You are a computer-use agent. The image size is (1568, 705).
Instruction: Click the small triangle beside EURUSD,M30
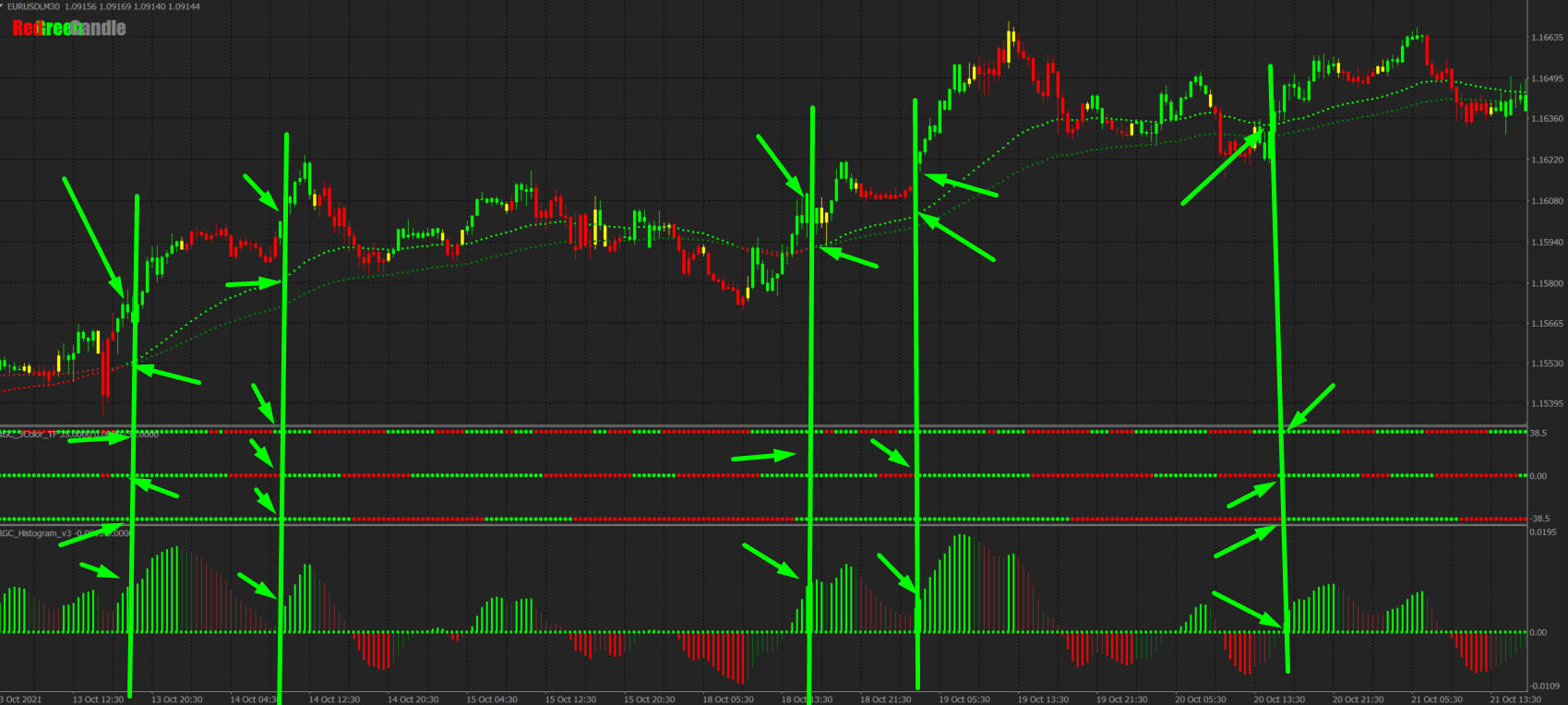pyautogui.click(x=3, y=6)
